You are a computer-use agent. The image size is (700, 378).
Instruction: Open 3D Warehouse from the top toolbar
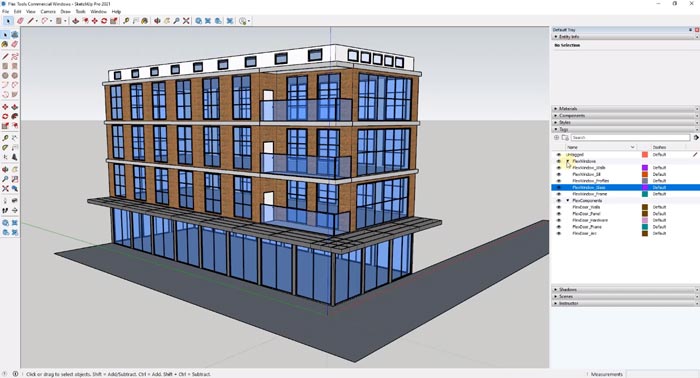click(x=199, y=21)
